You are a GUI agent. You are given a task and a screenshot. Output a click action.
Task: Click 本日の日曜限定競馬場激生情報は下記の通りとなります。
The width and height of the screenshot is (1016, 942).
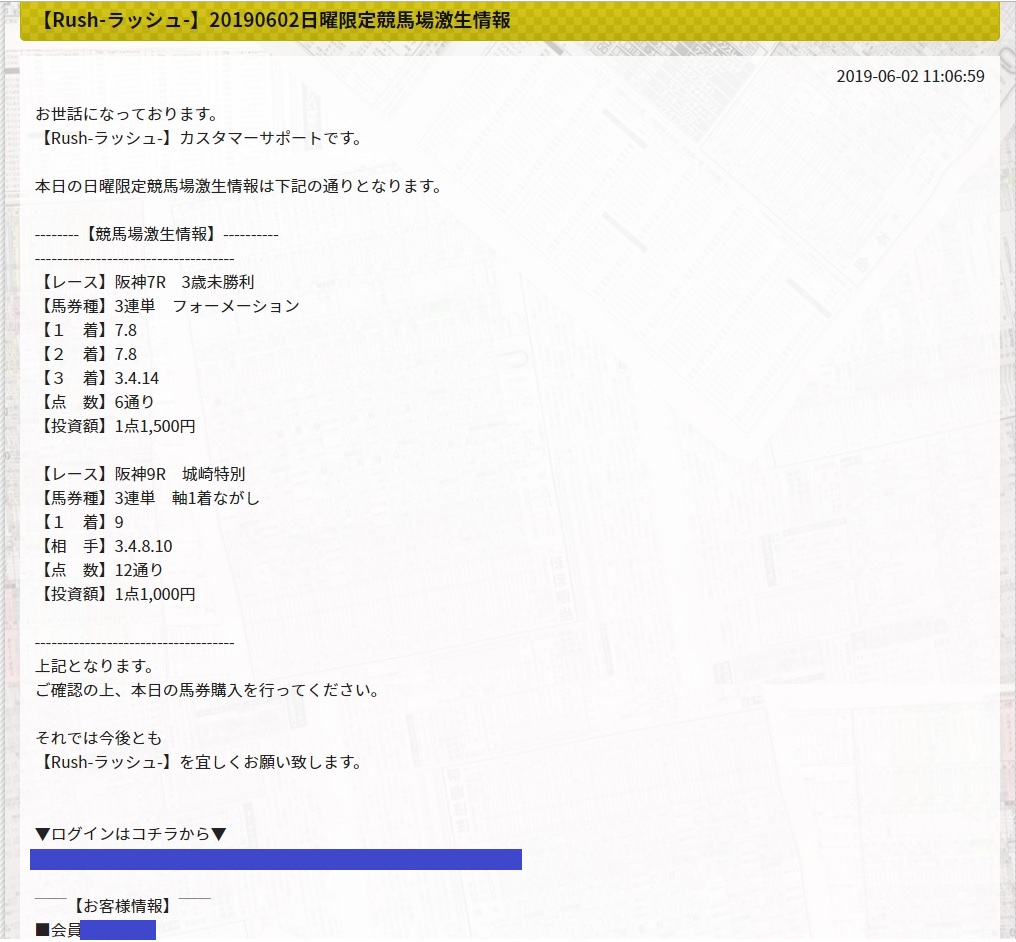[x=240, y=186]
